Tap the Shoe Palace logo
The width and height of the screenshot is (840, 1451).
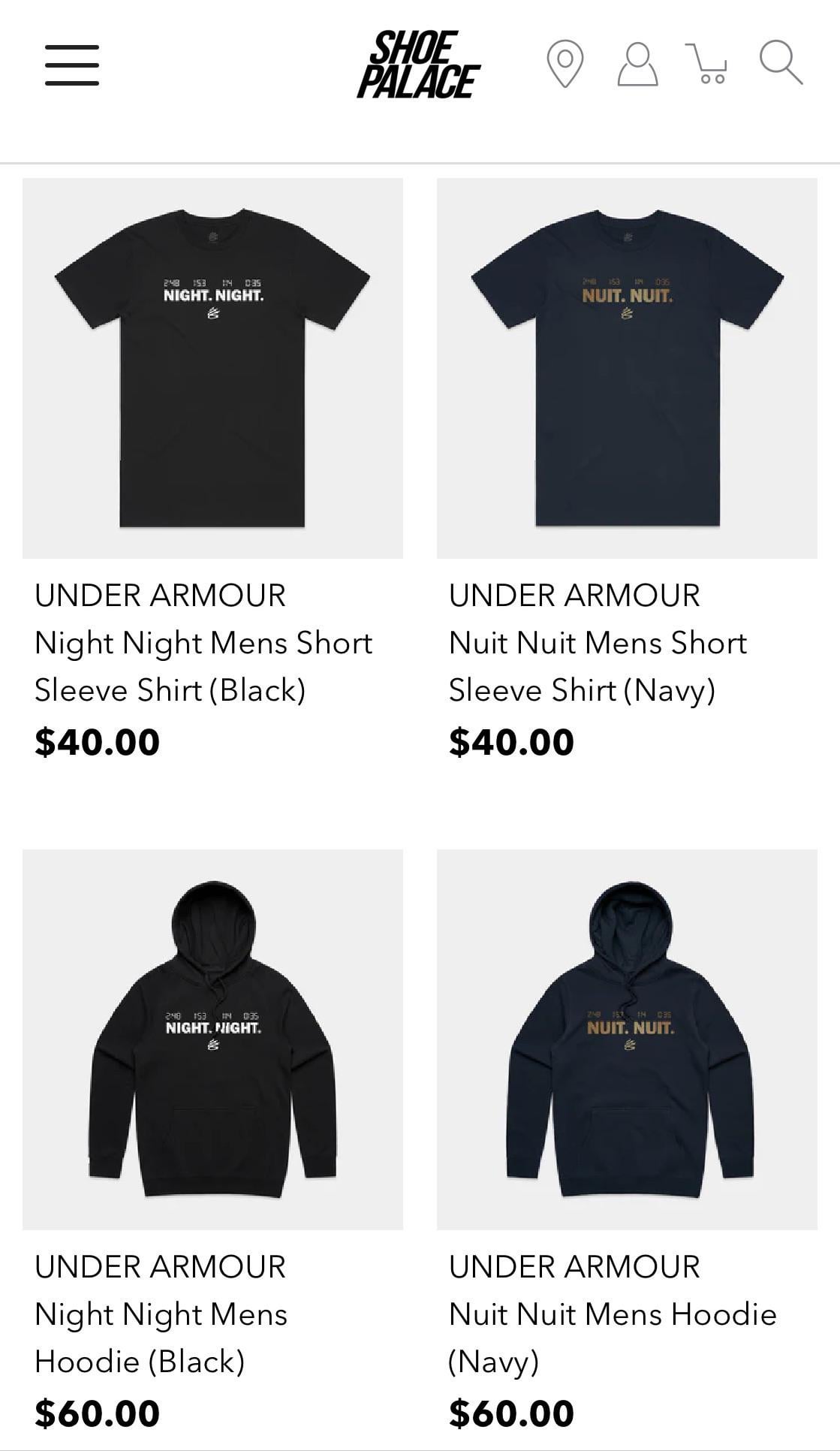coord(419,65)
